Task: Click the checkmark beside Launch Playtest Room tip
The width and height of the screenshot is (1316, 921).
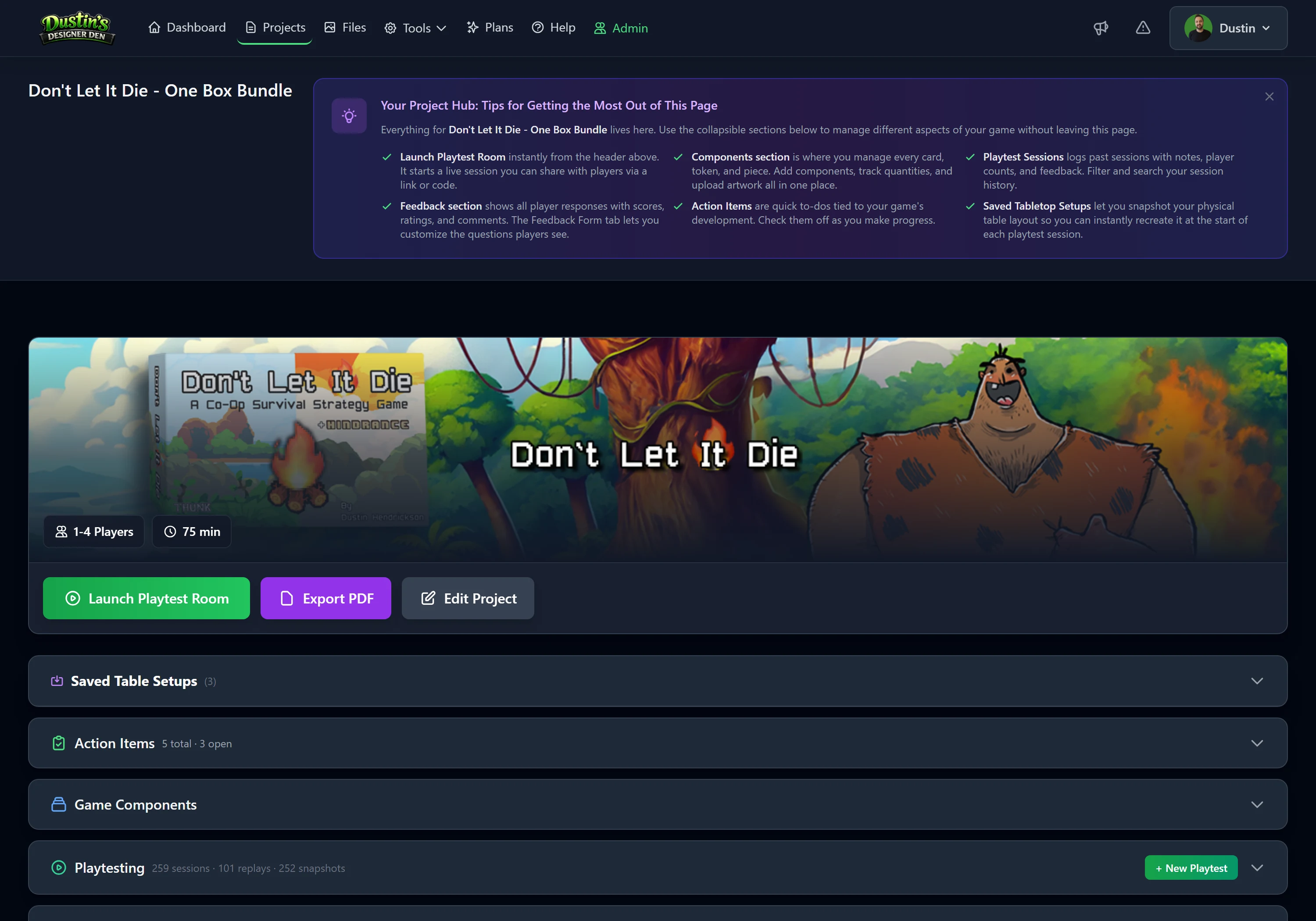Action: (x=387, y=157)
